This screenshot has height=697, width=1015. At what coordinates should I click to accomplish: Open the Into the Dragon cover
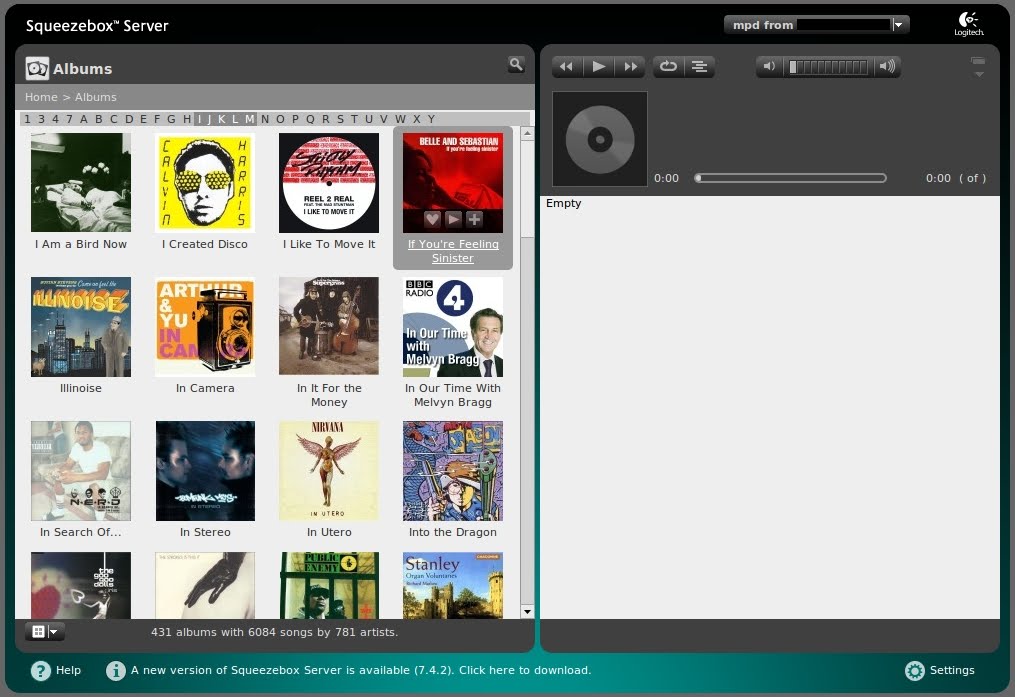(453, 471)
